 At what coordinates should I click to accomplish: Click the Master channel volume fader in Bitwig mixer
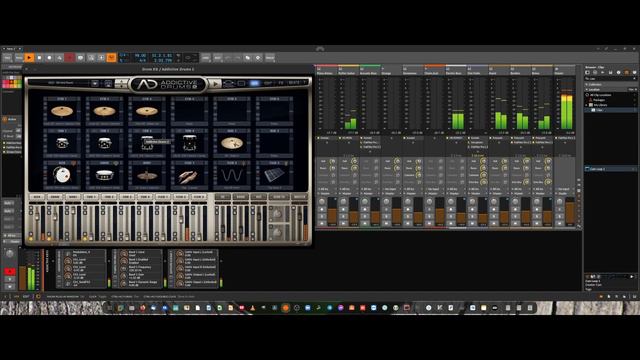(570, 211)
